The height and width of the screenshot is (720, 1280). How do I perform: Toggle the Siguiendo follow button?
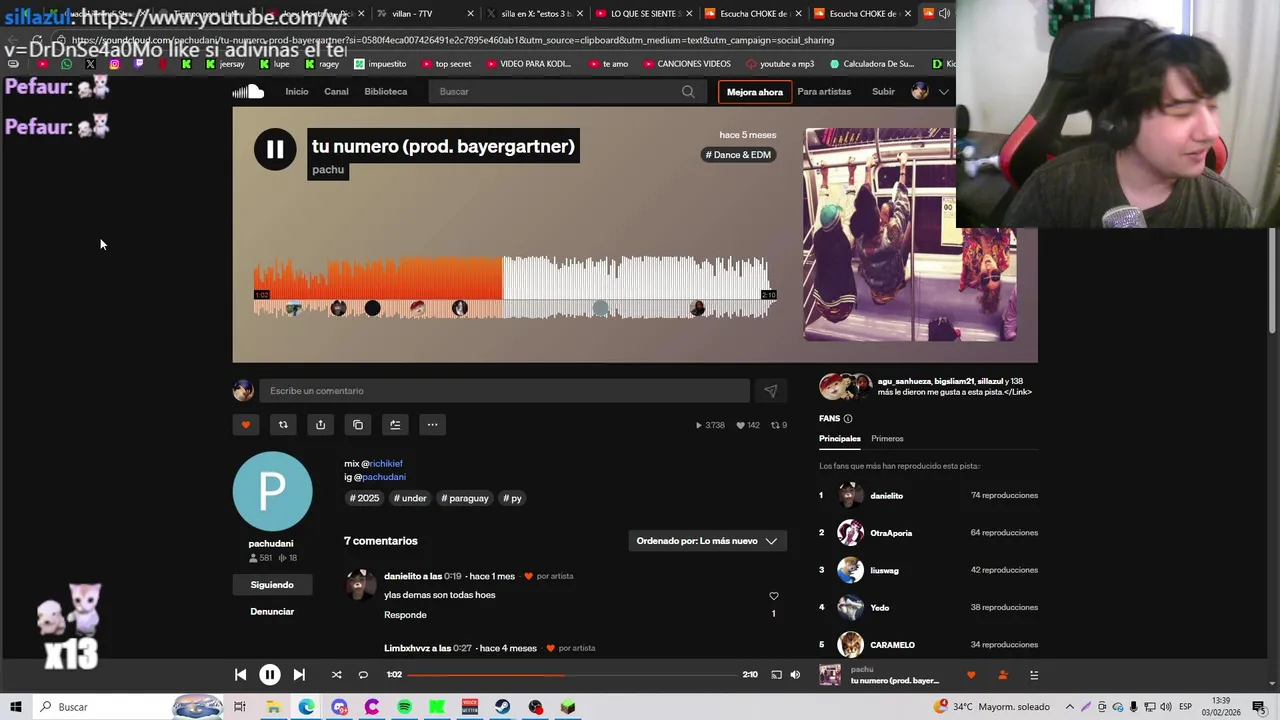[272, 585]
